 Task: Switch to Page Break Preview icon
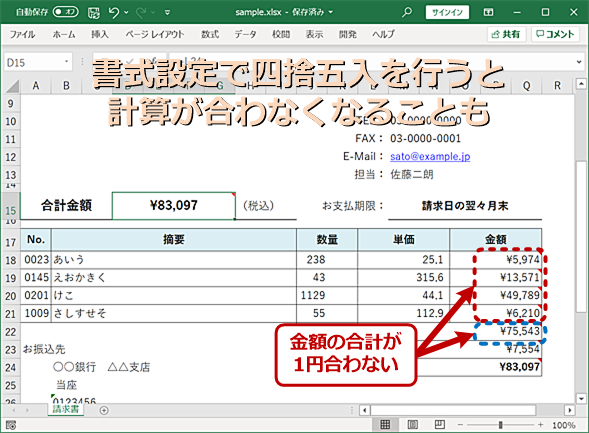tap(439, 425)
